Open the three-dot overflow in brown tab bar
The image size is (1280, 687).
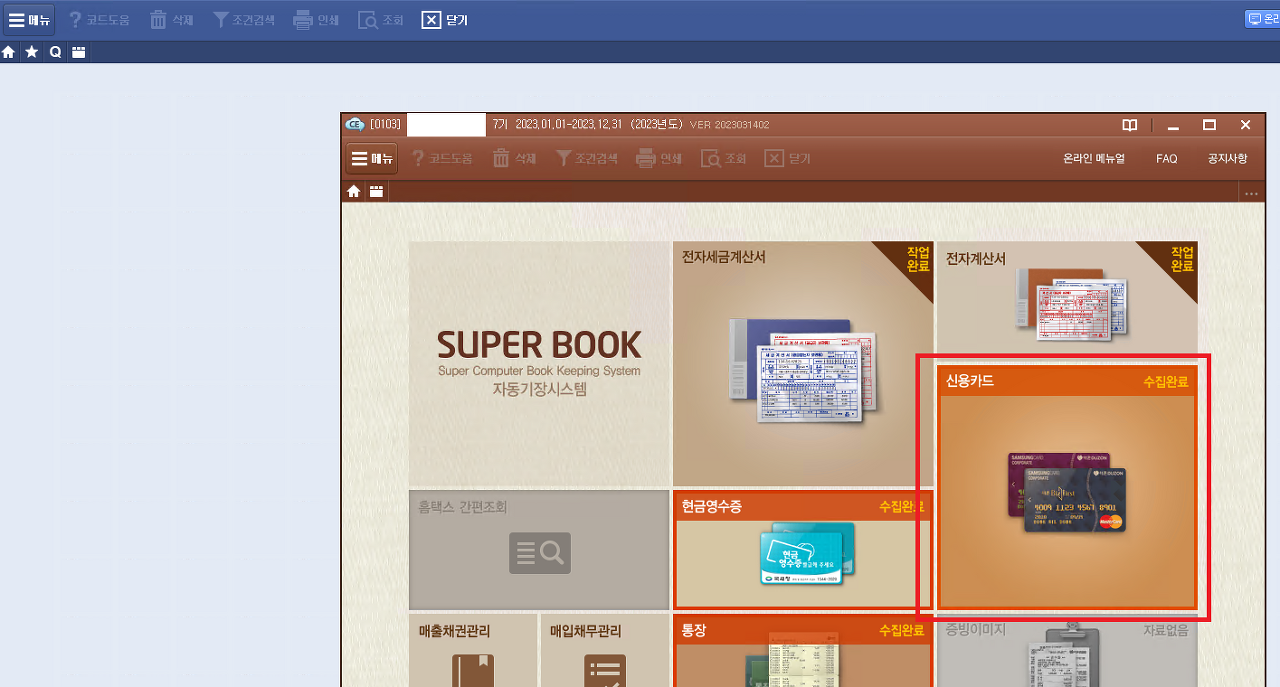tap(1252, 192)
